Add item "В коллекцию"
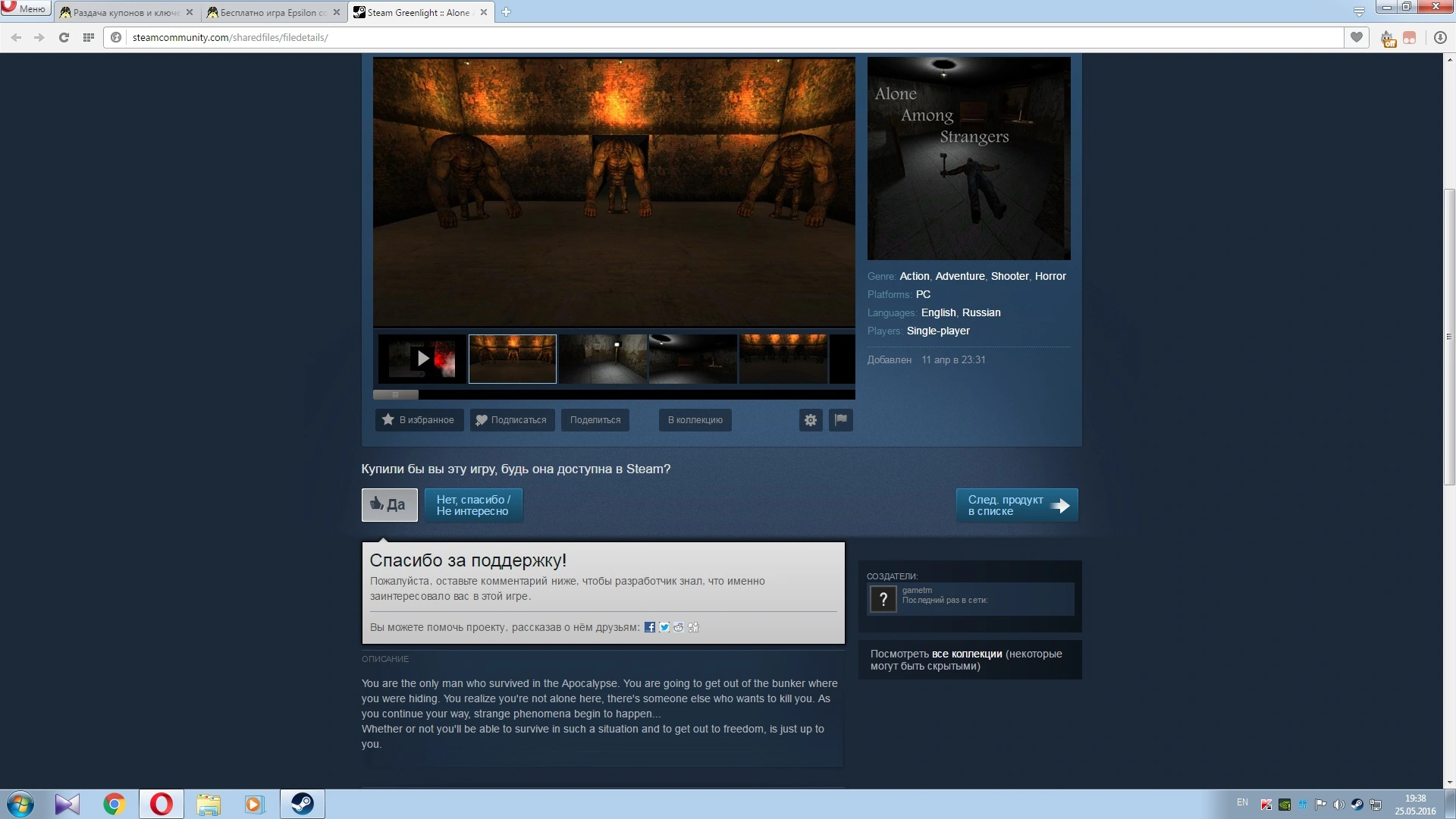 (695, 420)
